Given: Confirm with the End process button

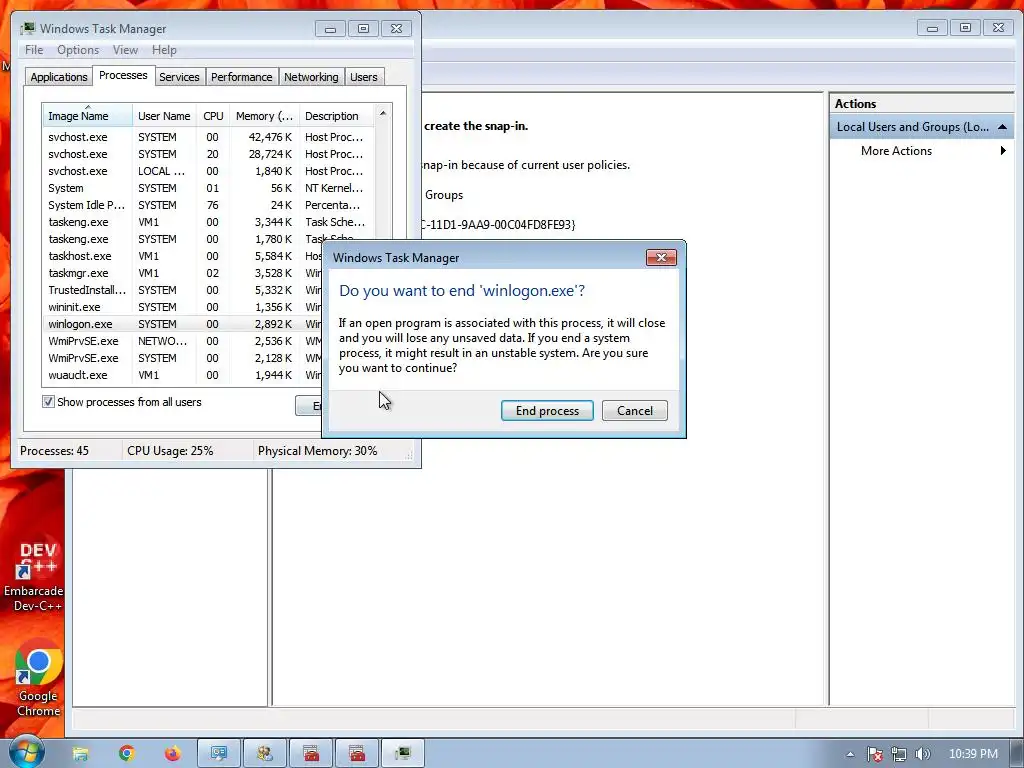Looking at the screenshot, I should (547, 411).
